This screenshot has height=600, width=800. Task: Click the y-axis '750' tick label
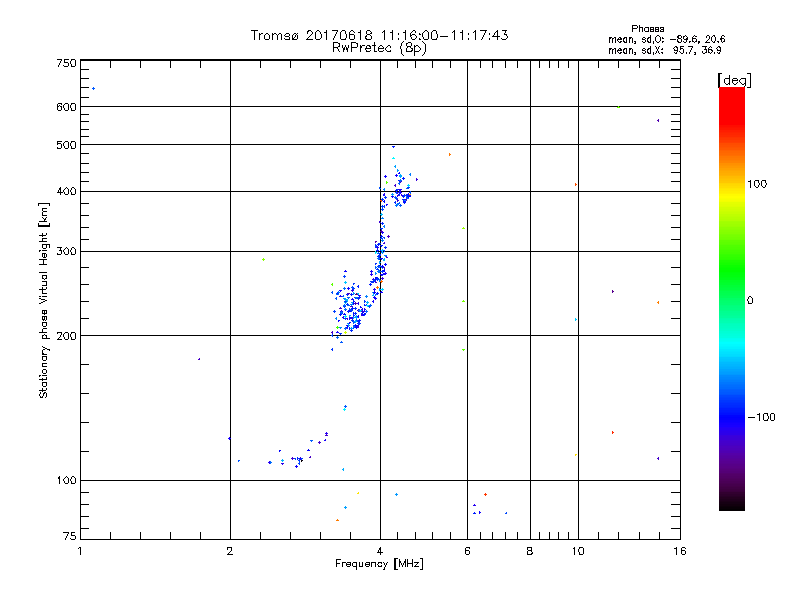pyautogui.click(x=66, y=63)
